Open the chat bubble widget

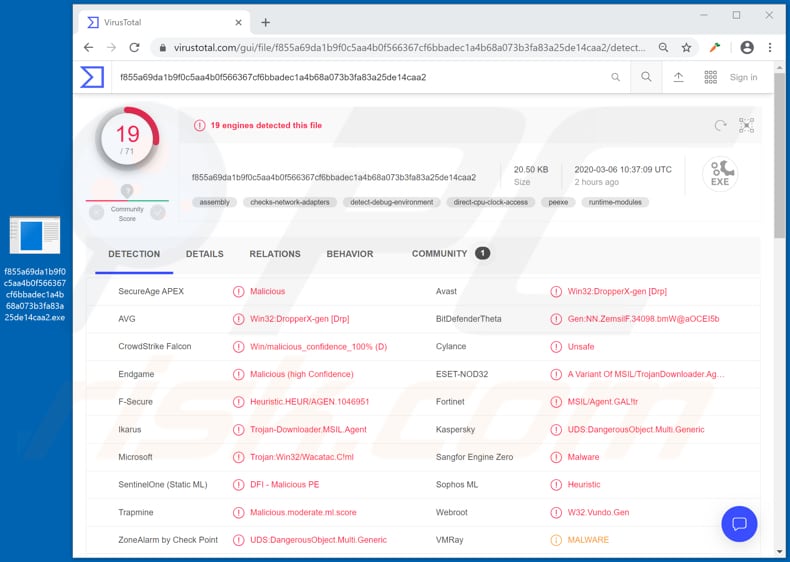[x=739, y=523]
